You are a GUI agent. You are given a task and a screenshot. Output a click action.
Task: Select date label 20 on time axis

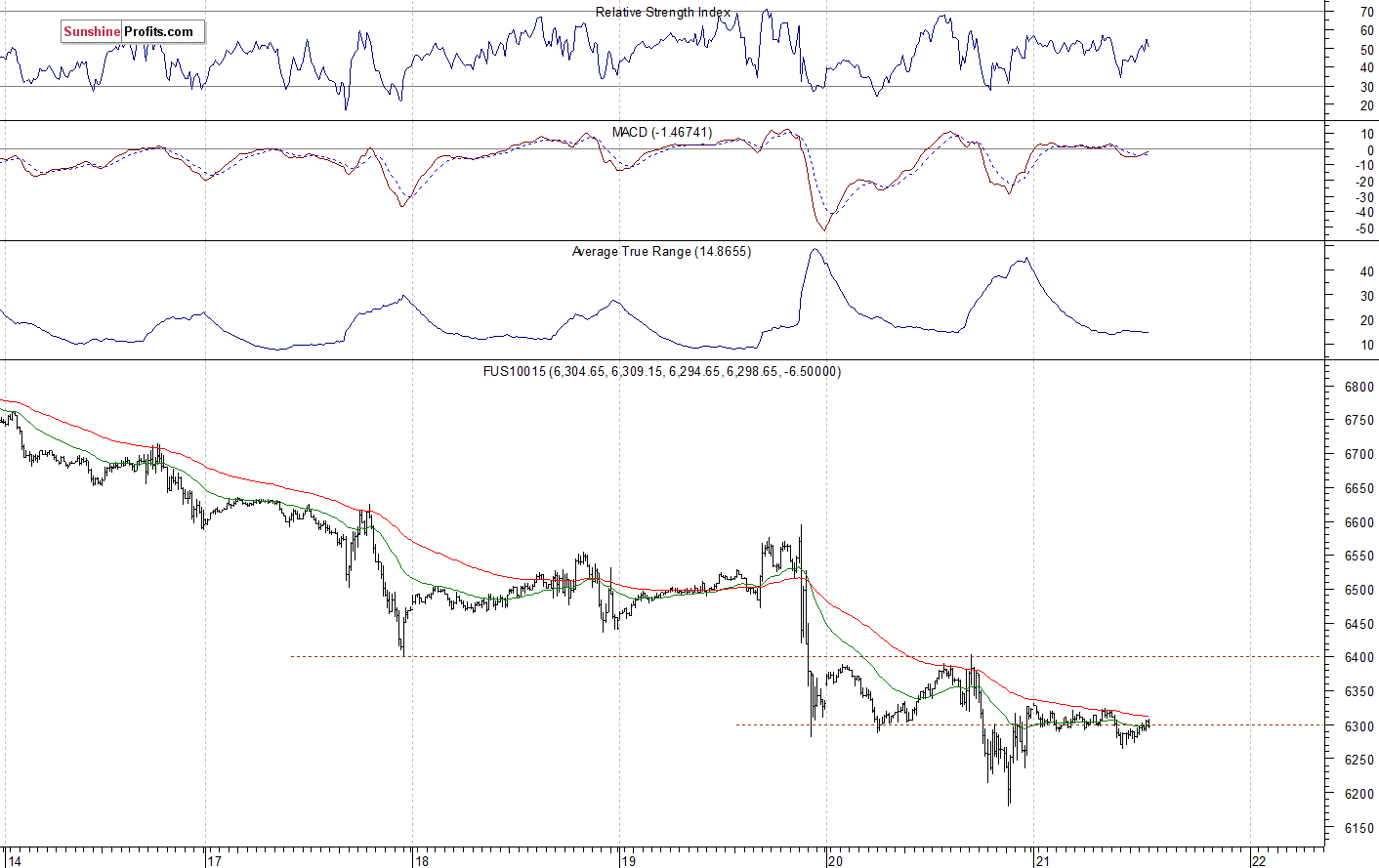(834, 861)
